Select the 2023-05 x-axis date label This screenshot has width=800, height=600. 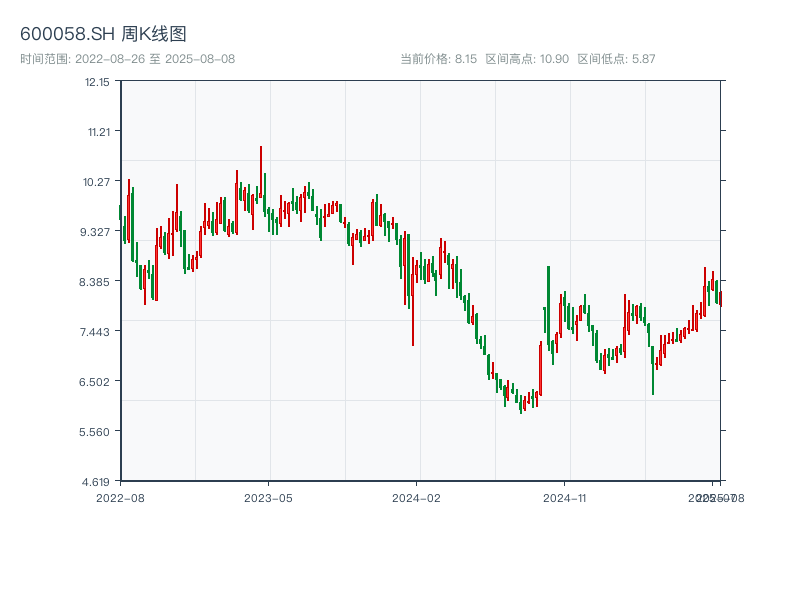[x=268, y=497]
